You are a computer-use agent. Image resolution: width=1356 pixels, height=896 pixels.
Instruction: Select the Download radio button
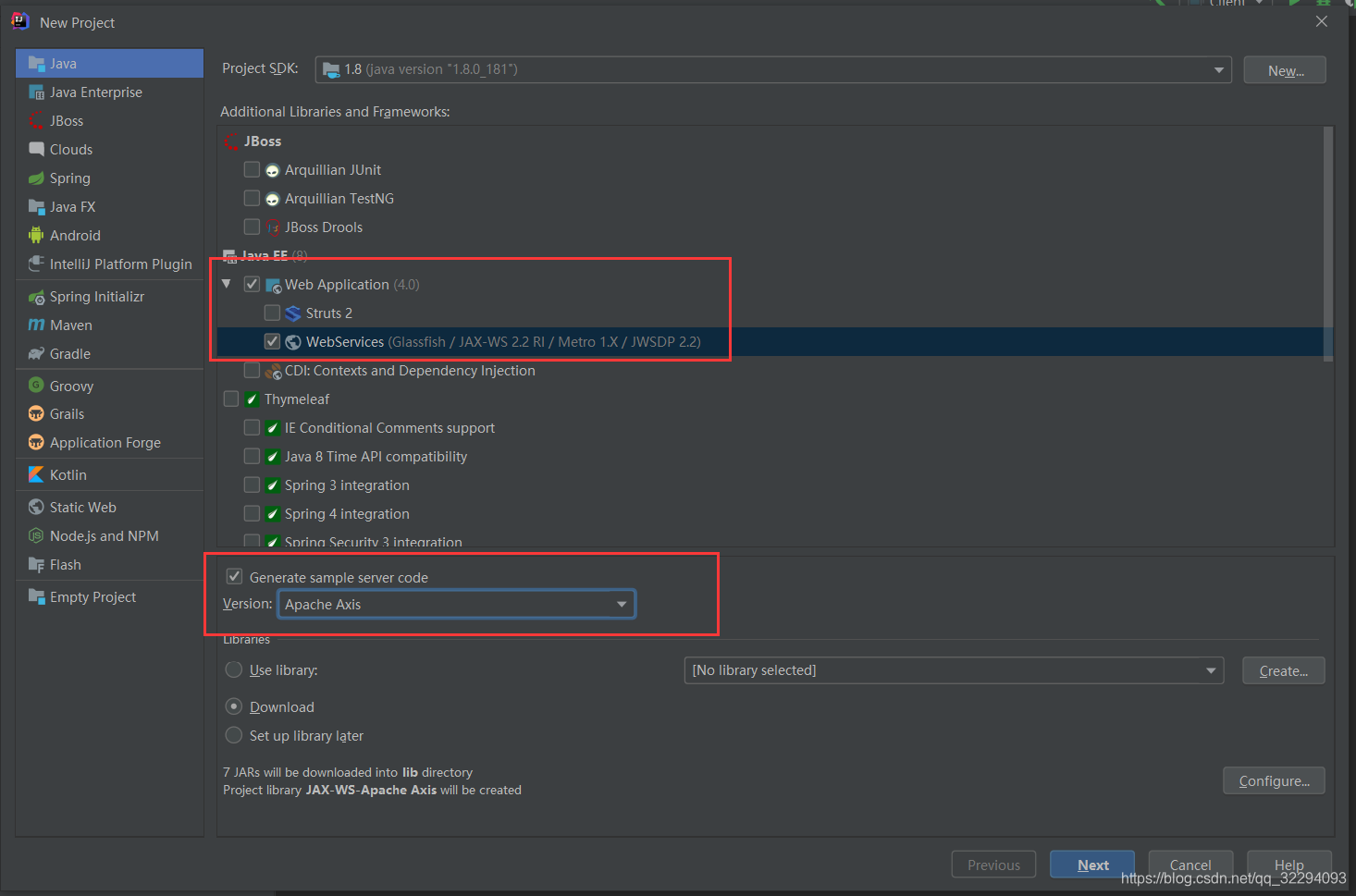(234, 706)
